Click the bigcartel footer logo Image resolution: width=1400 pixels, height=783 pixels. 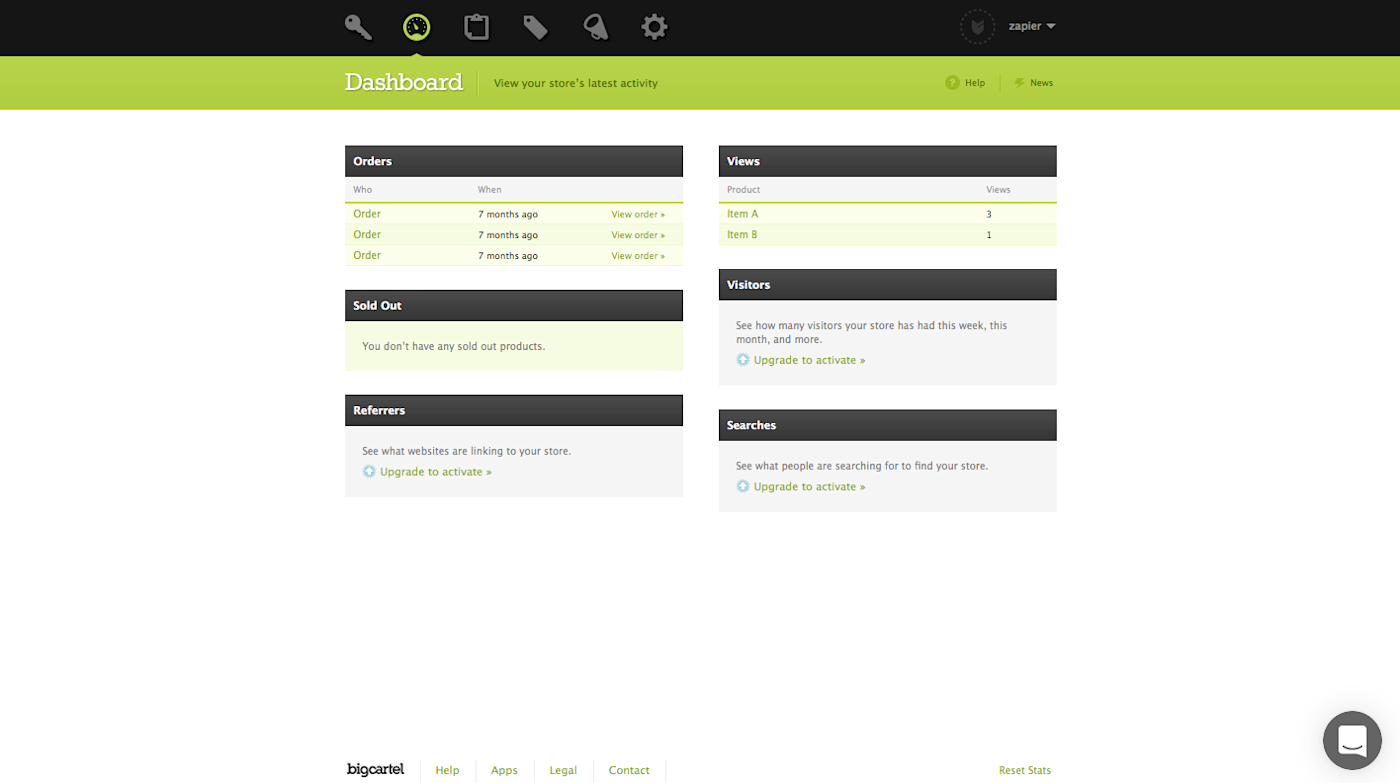pyautogui.click(x=375, y=770)
